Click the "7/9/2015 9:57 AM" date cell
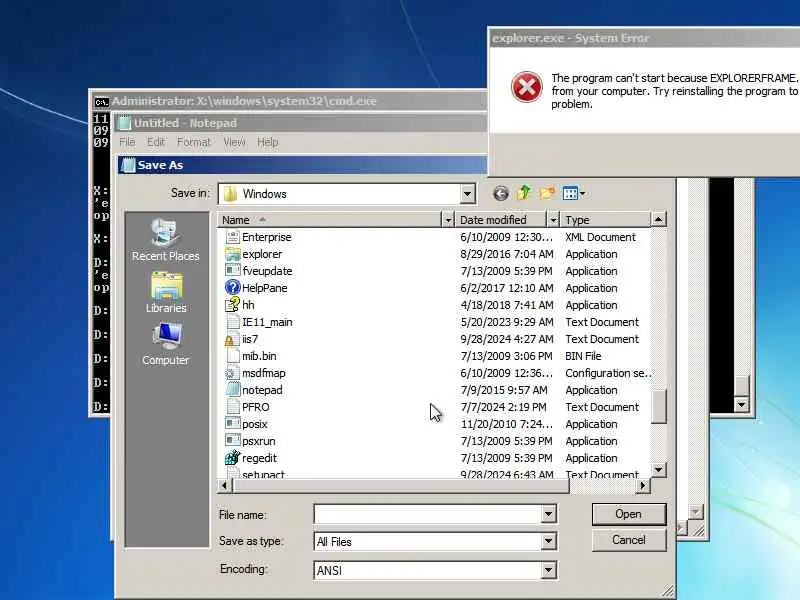 (x=504, y=390)
